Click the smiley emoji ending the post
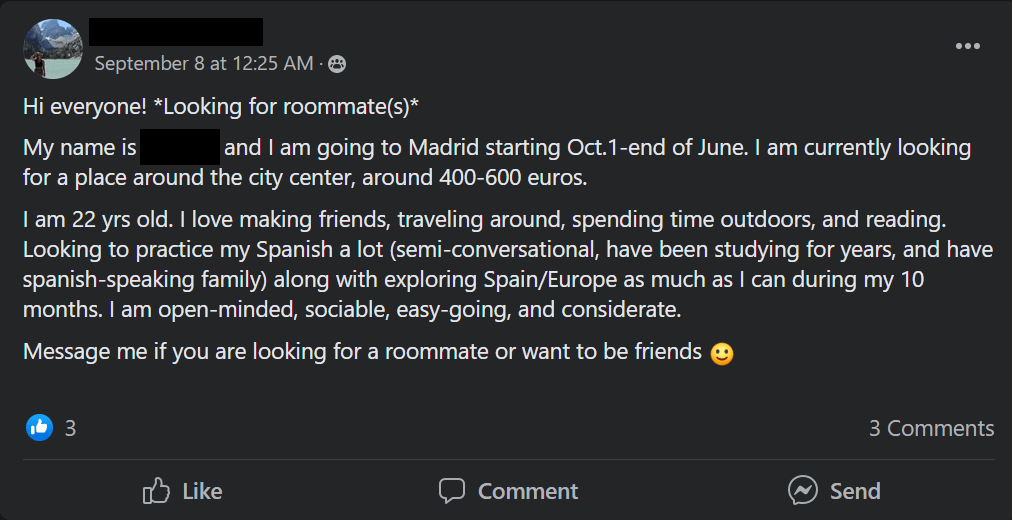1012x521 pixels. [x=721, y=353]
